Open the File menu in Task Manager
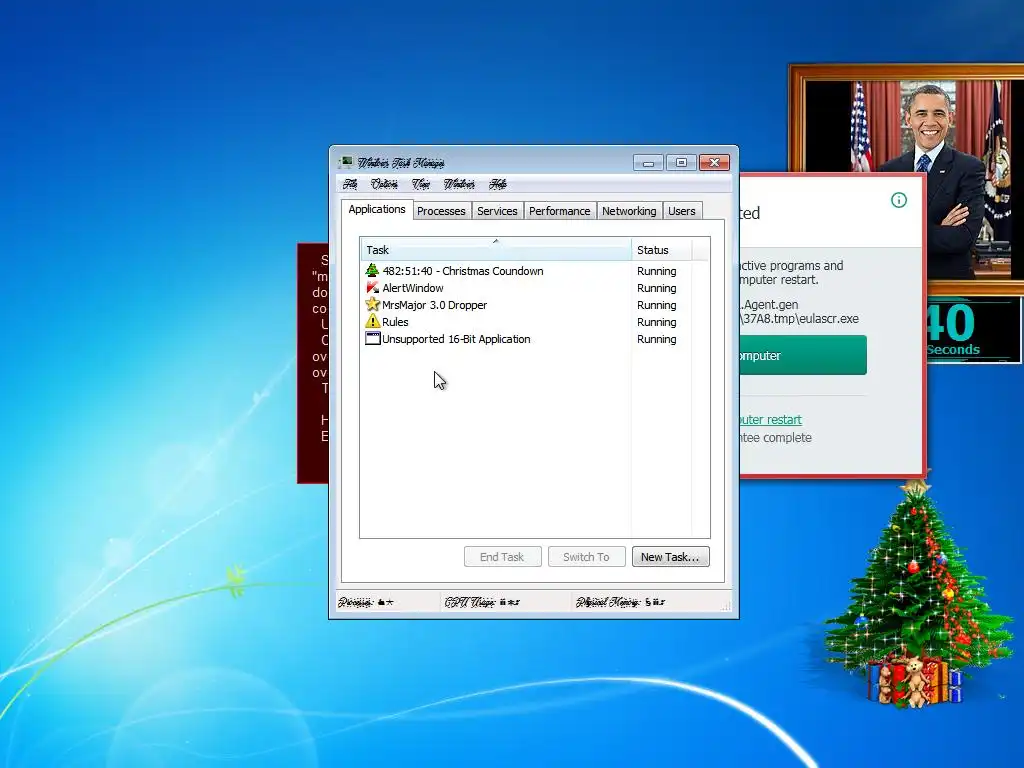 (x=350, y=184)
